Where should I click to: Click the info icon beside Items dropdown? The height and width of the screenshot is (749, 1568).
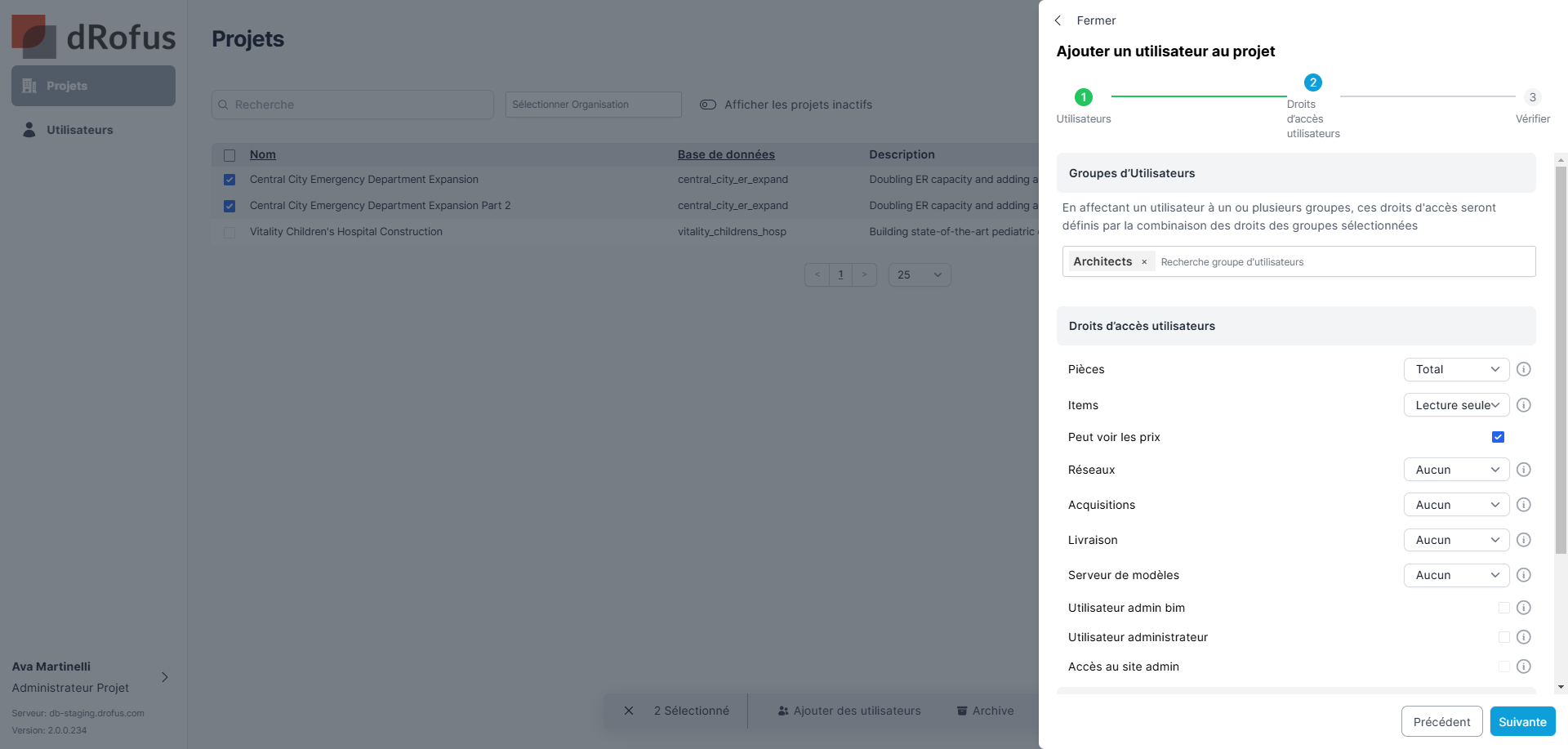click(1523, 405)
